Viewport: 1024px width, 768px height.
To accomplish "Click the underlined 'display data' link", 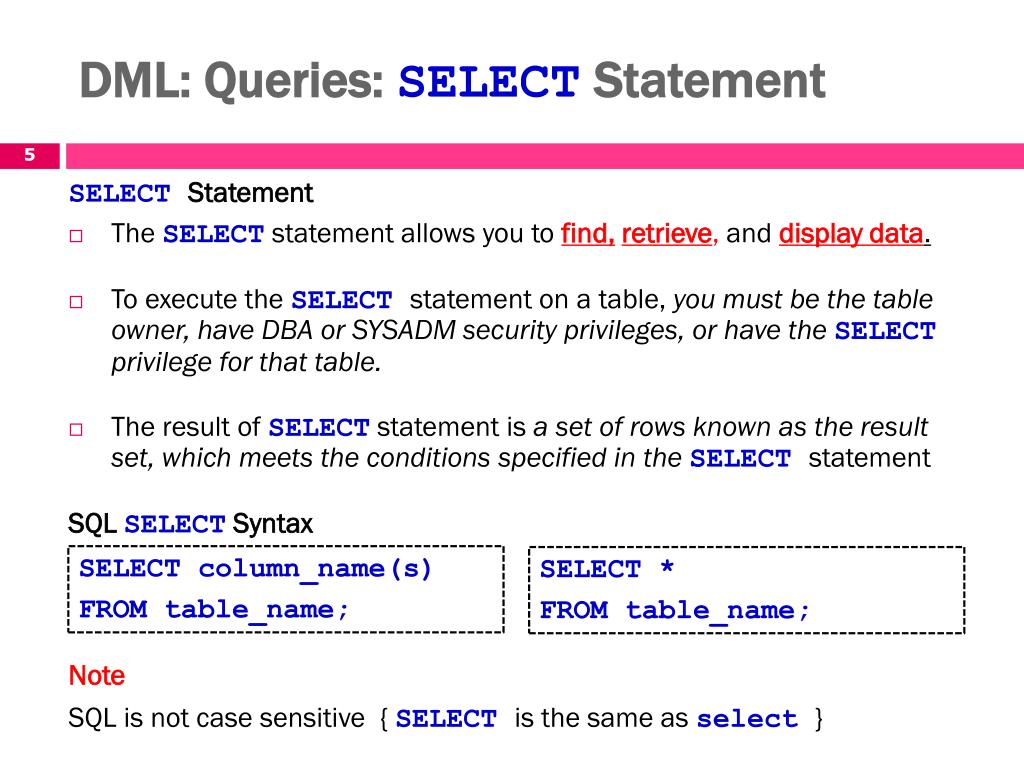I will coord(851,234).
